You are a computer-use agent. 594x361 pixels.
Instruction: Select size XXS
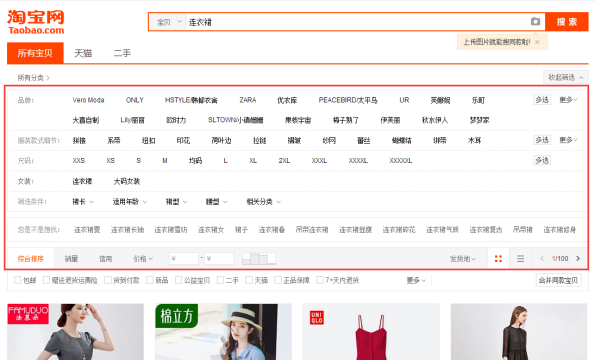[78, 161]
